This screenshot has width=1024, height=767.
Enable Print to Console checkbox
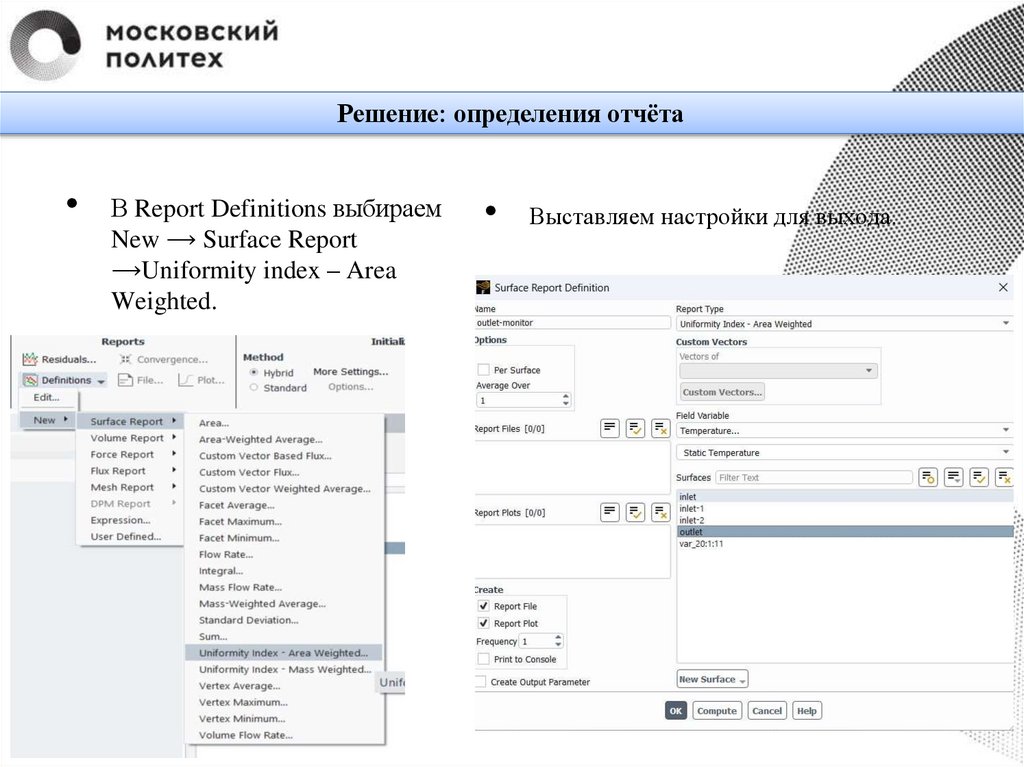click(484, 659)
